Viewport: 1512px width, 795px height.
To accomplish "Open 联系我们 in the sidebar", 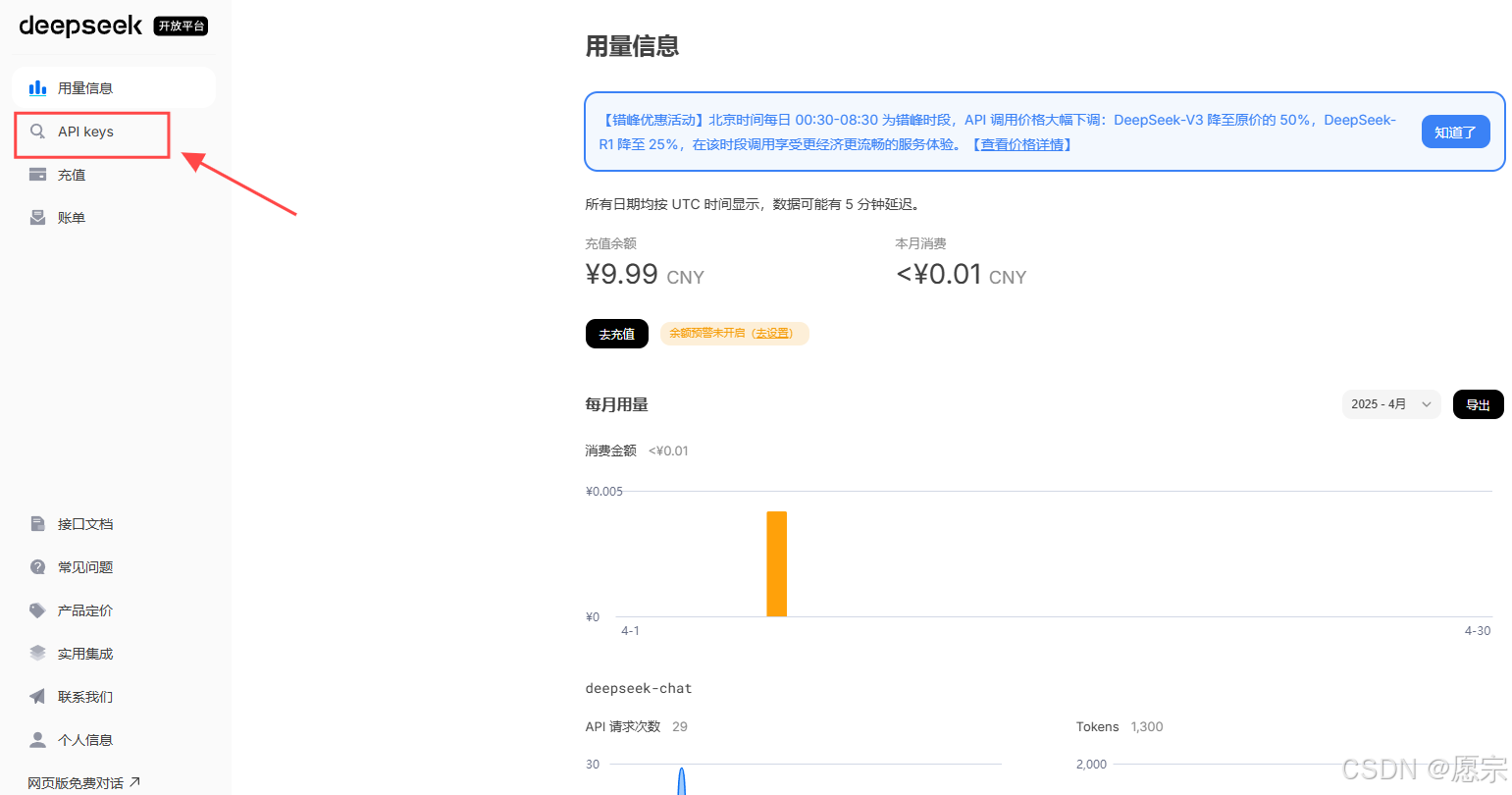I will (x=114, y=697).
